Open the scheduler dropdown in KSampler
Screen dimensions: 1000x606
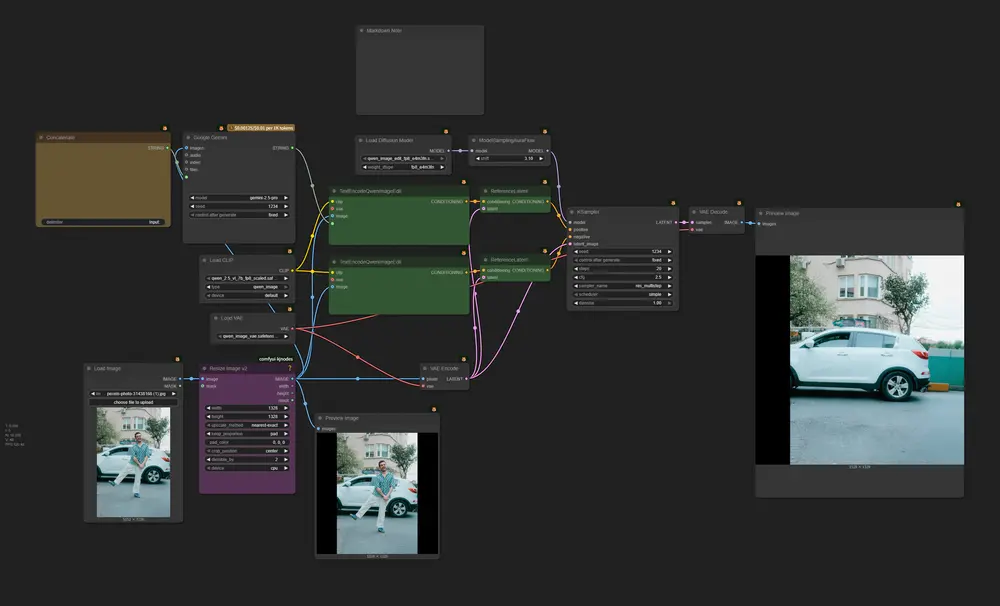pyautogui.click(x=622, y=294)
